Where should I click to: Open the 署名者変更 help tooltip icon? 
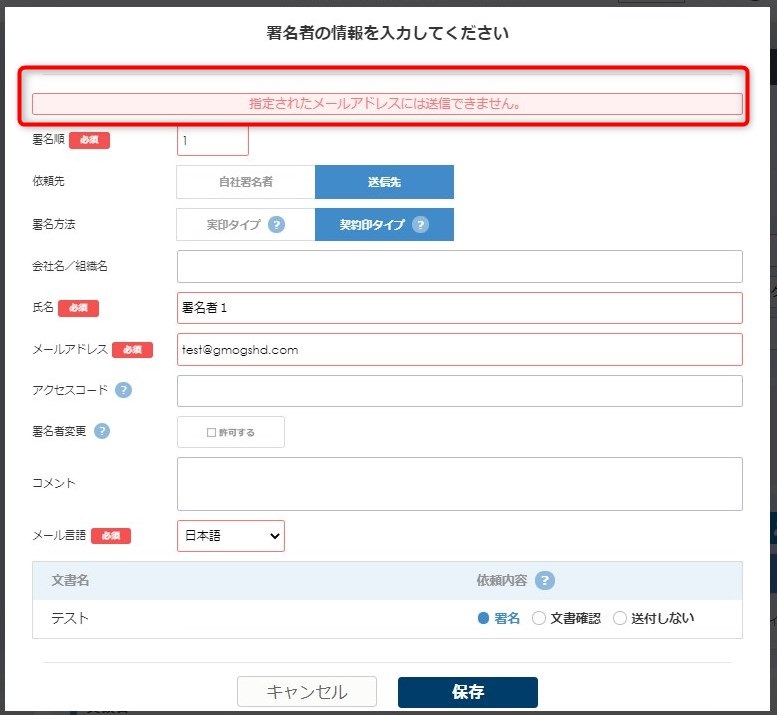(x=102, y=431)
